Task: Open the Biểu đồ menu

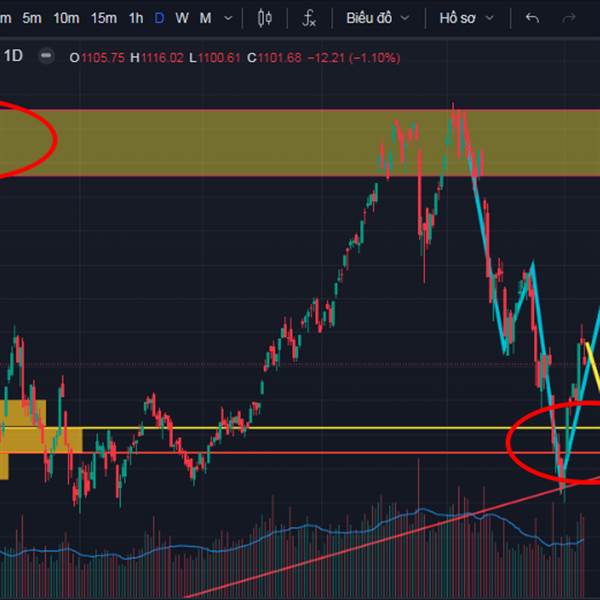Action: coord(369,18)
